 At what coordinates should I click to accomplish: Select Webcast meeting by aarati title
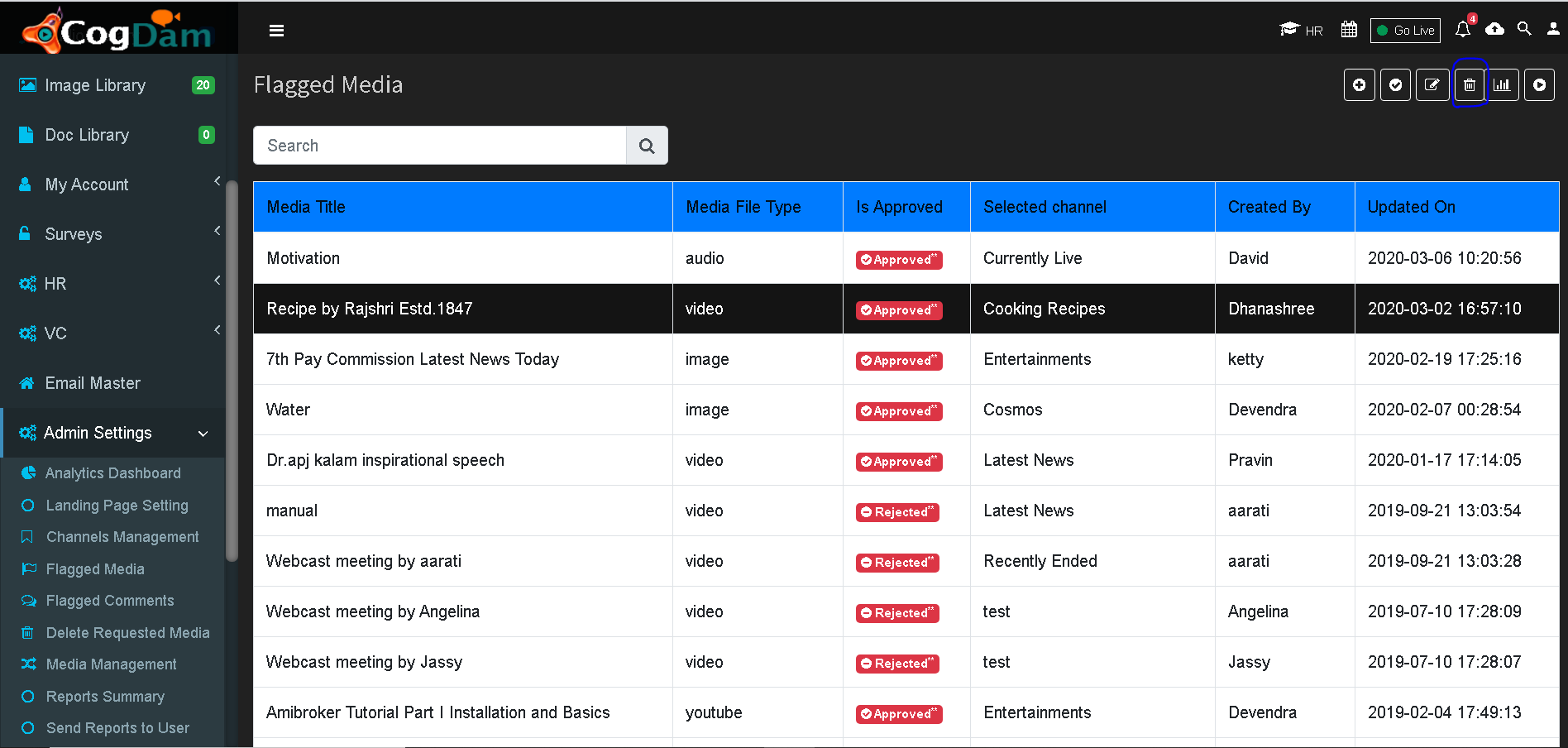[364, 561]
